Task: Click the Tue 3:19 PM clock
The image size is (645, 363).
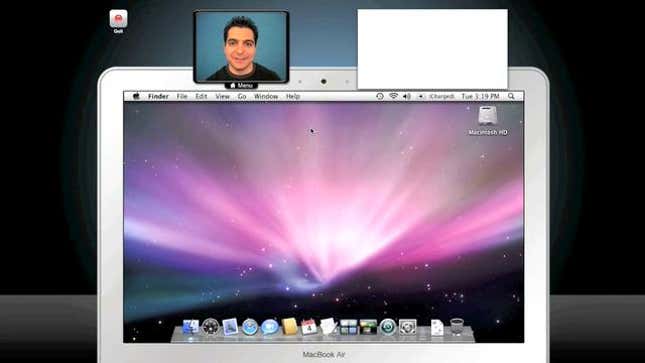Action: [480, 96]
